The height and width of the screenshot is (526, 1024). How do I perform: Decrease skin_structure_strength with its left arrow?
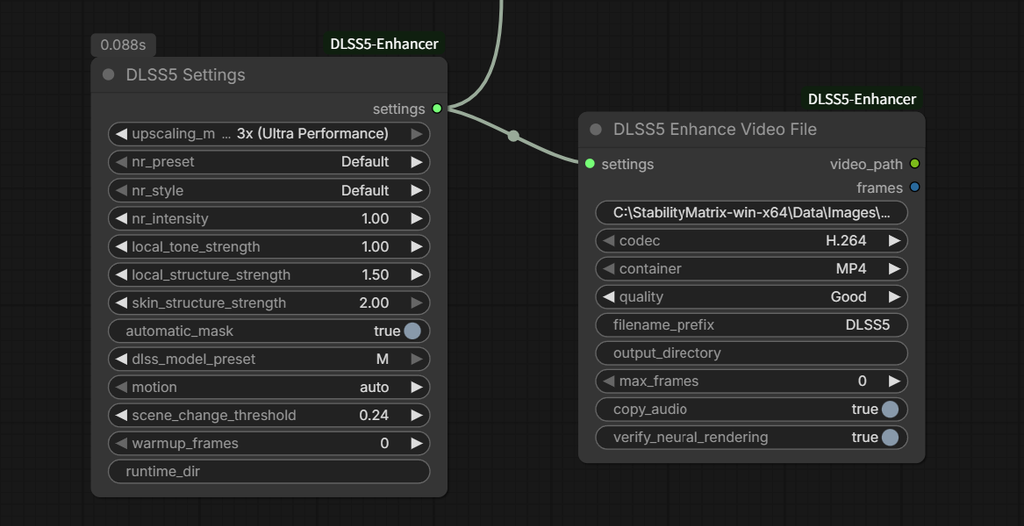[121, 303]
